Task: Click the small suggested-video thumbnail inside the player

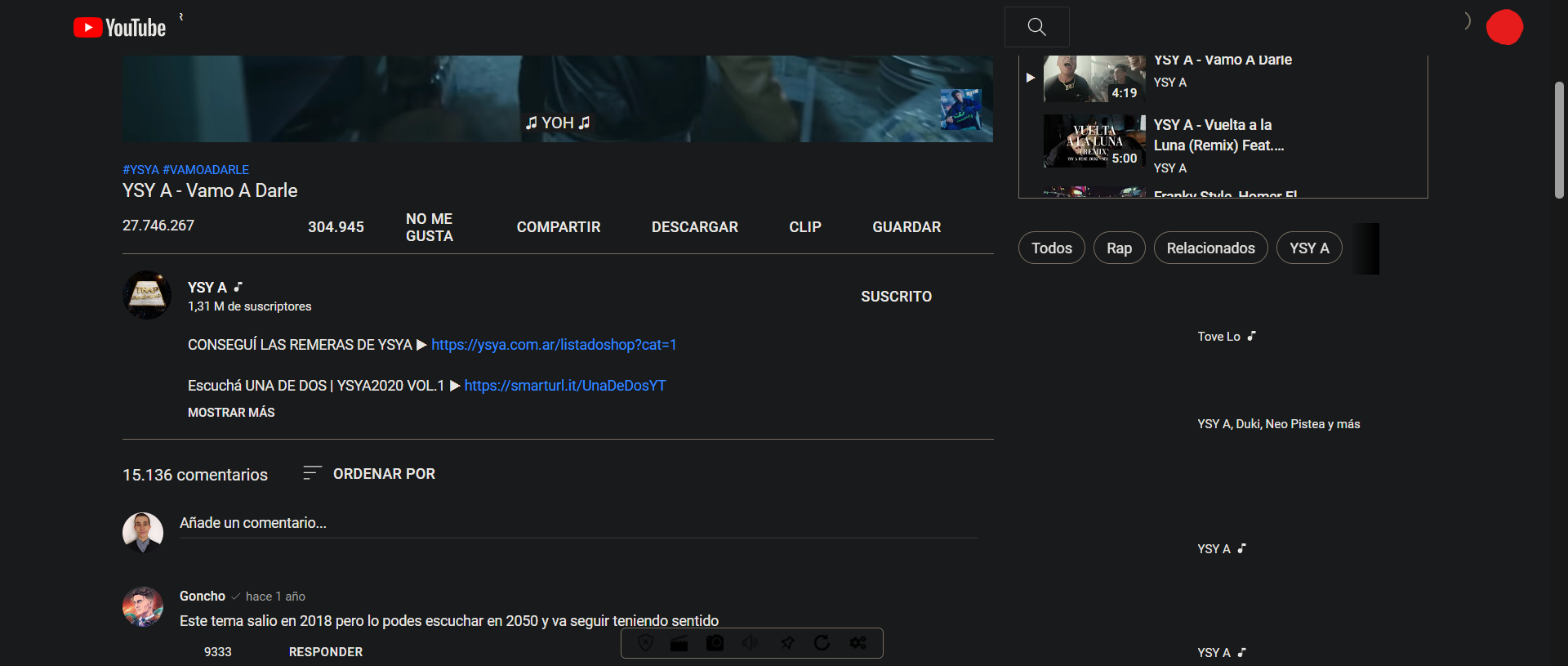Action: coord(961,110)
